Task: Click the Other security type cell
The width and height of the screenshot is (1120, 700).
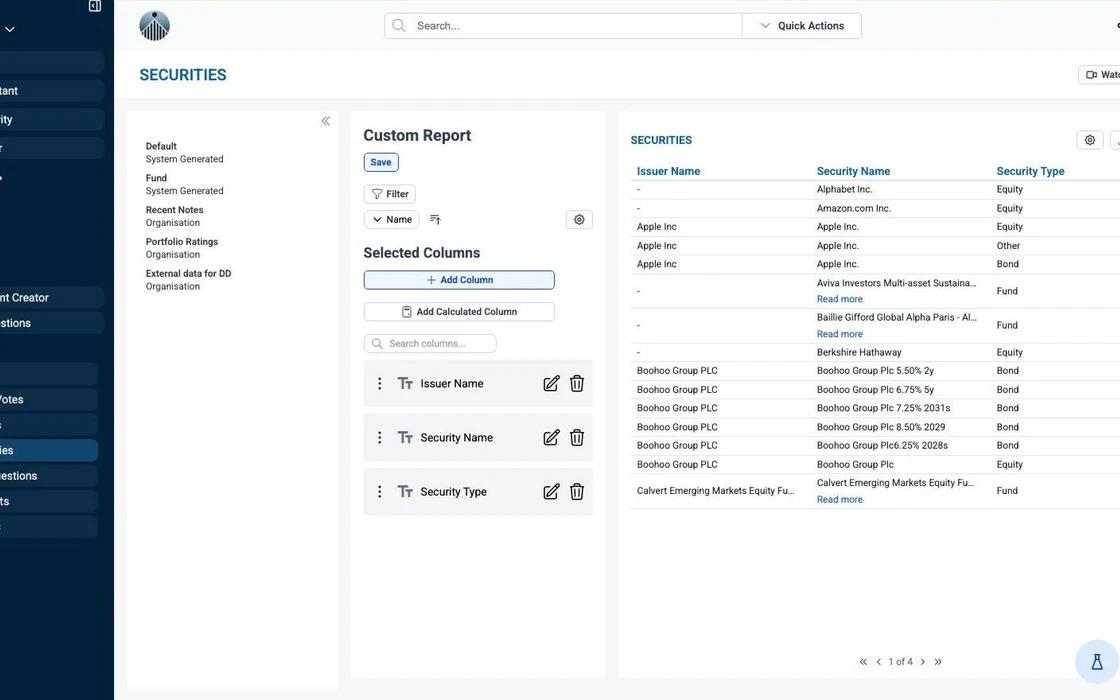Action: tap(1008, 246)
